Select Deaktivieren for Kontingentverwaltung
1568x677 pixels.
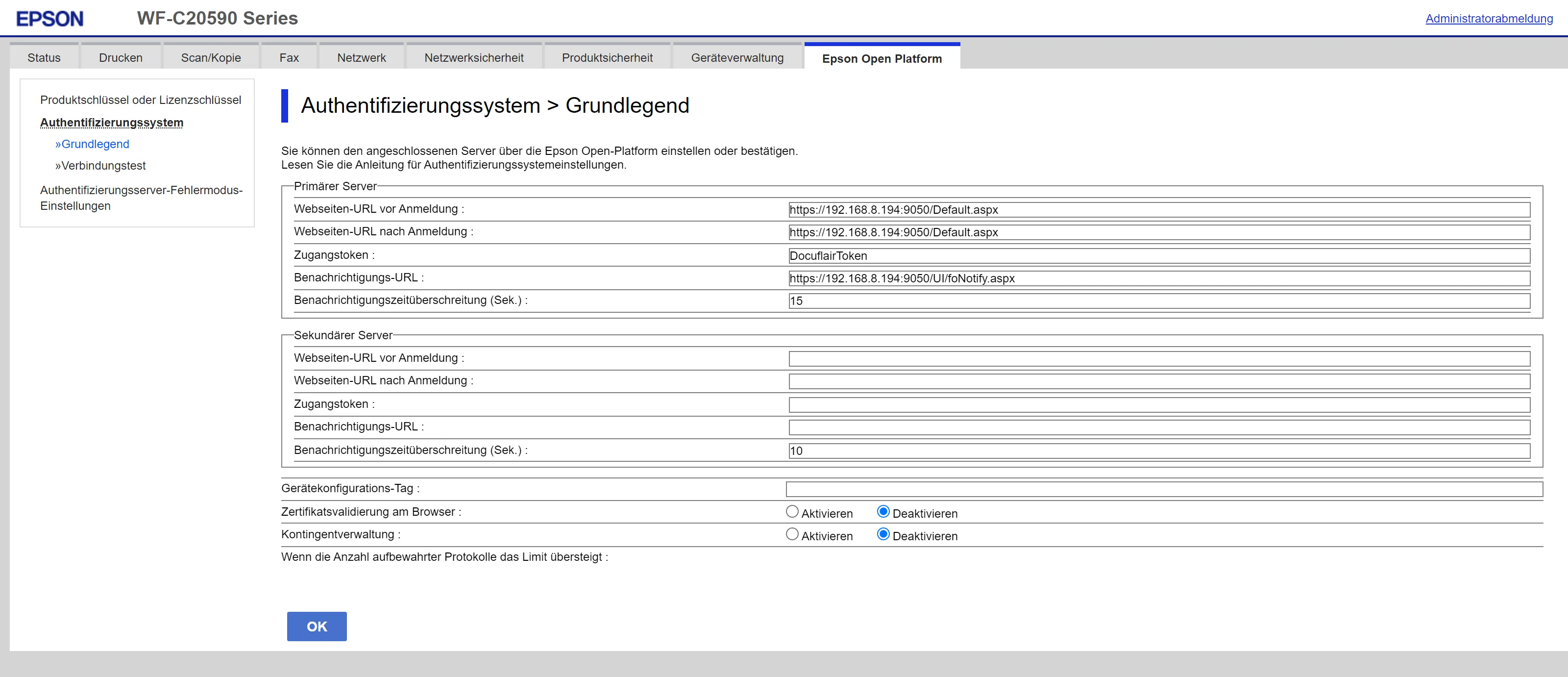point(883,534)
